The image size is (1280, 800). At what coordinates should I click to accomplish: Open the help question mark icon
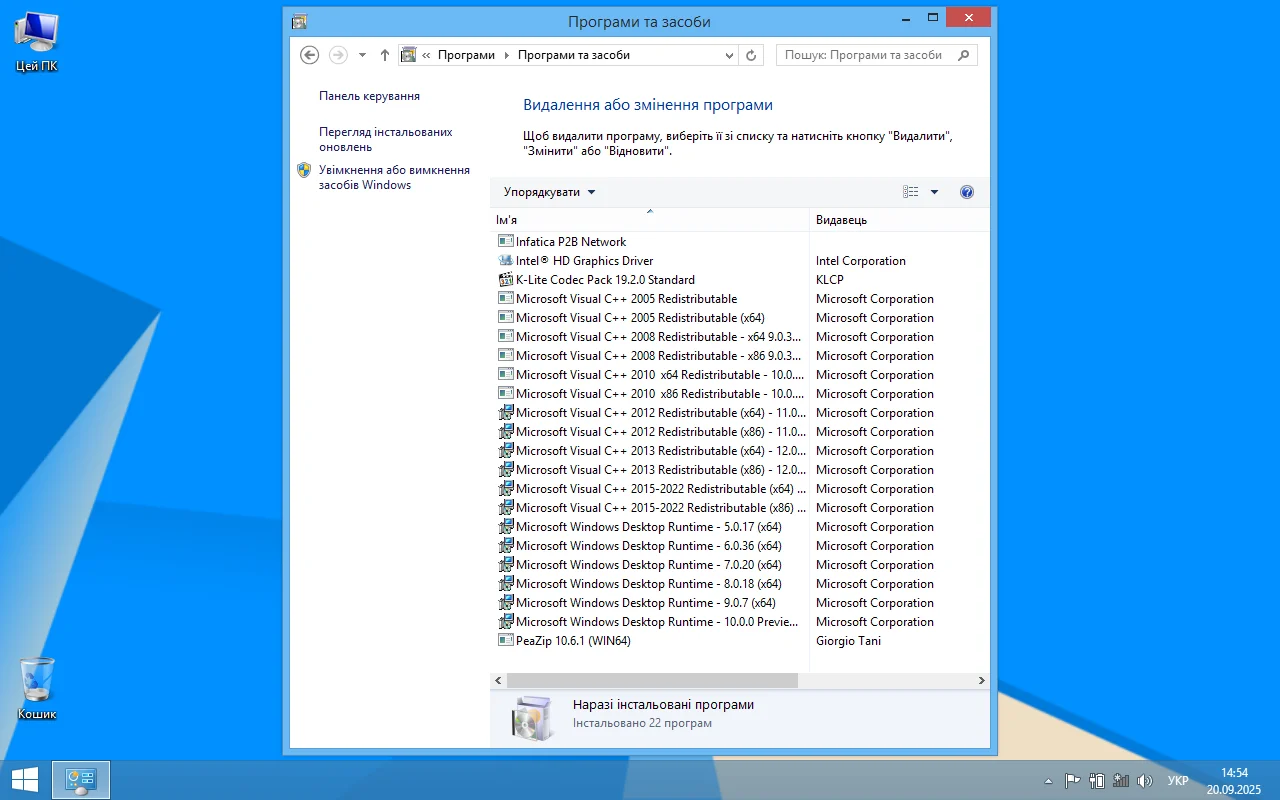966,192
